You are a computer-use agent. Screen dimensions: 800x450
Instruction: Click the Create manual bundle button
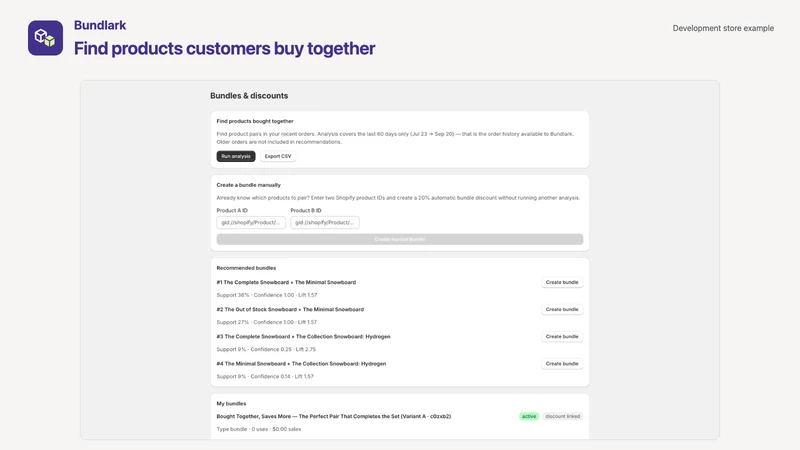tap(399, 239)
